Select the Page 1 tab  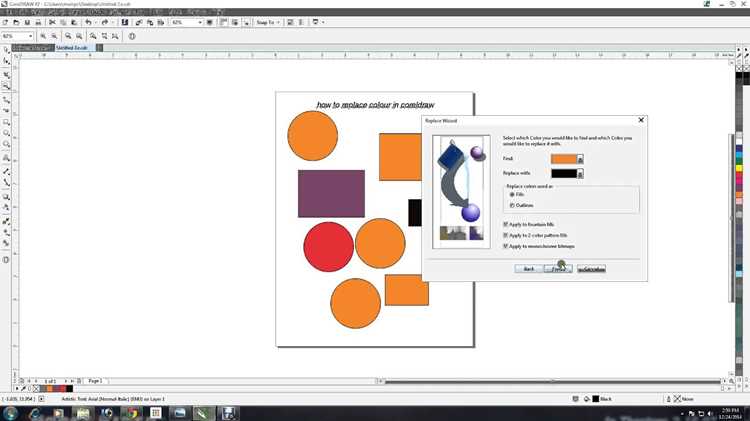click(x=95, y=381)
